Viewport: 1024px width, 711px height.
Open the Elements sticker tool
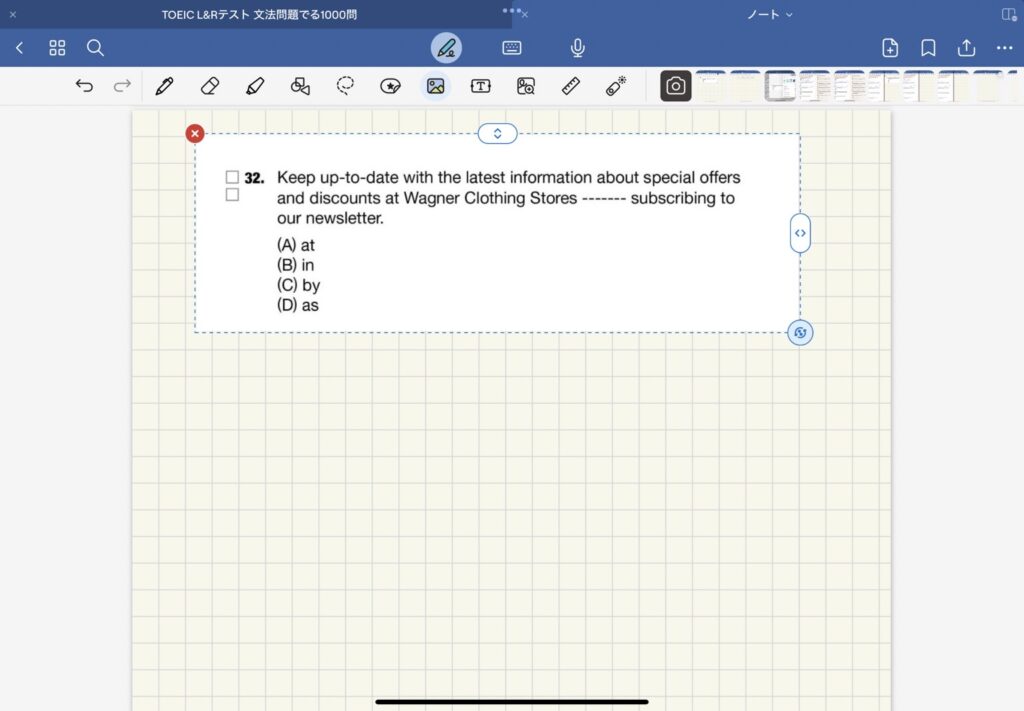click(390, 86)
